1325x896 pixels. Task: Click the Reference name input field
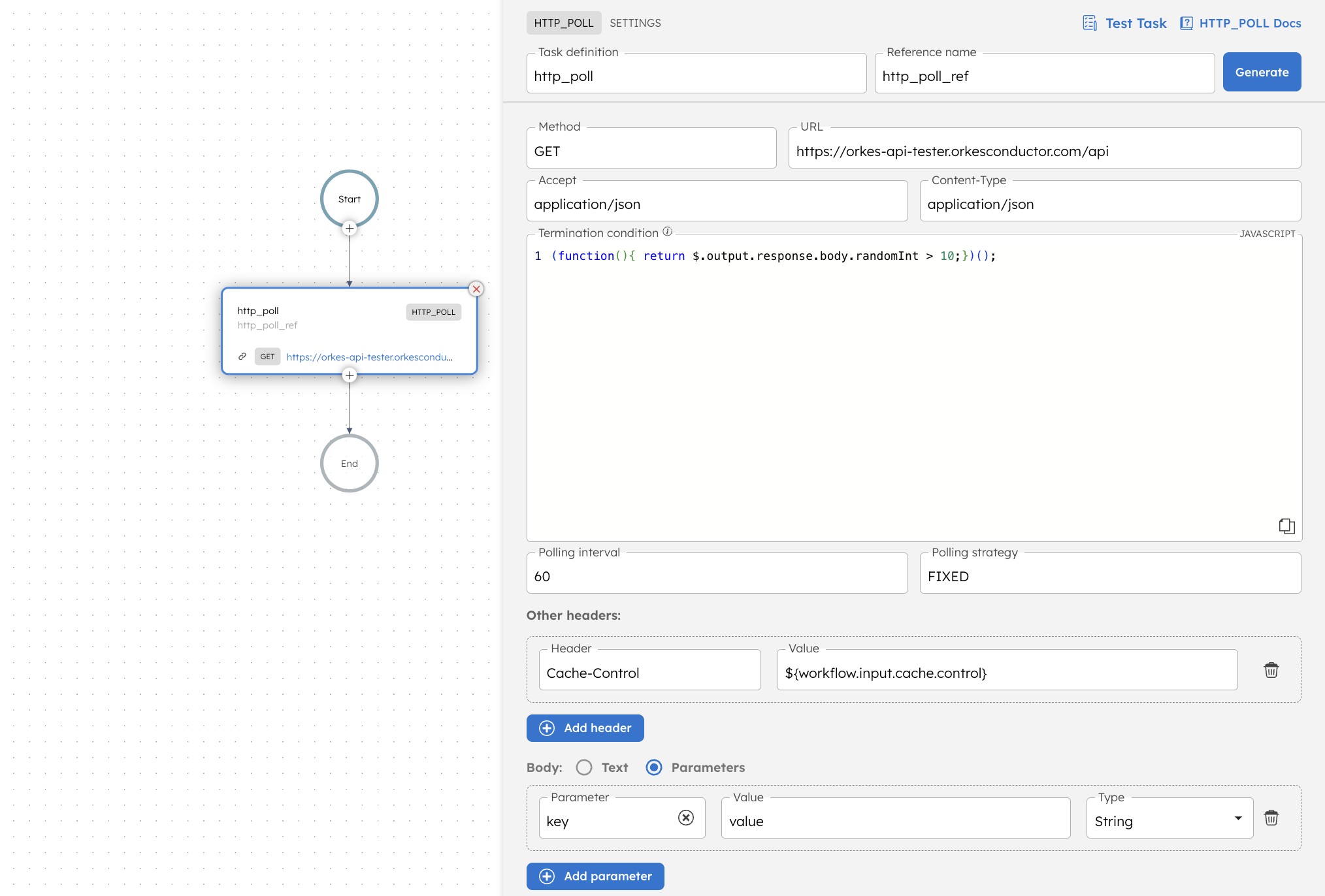tap(1044, 74)
